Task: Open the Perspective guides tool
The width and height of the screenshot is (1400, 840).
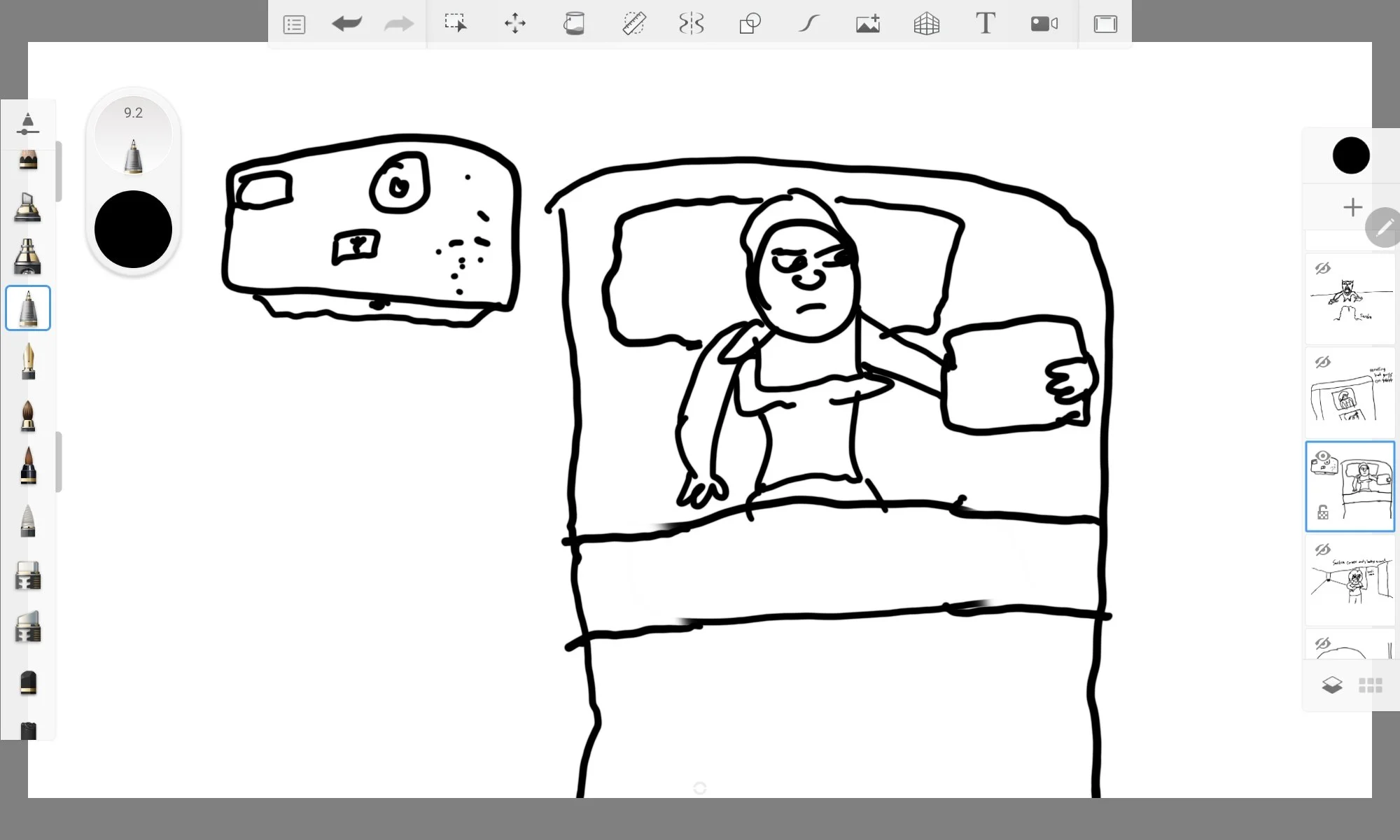Action: pos(926,23)
